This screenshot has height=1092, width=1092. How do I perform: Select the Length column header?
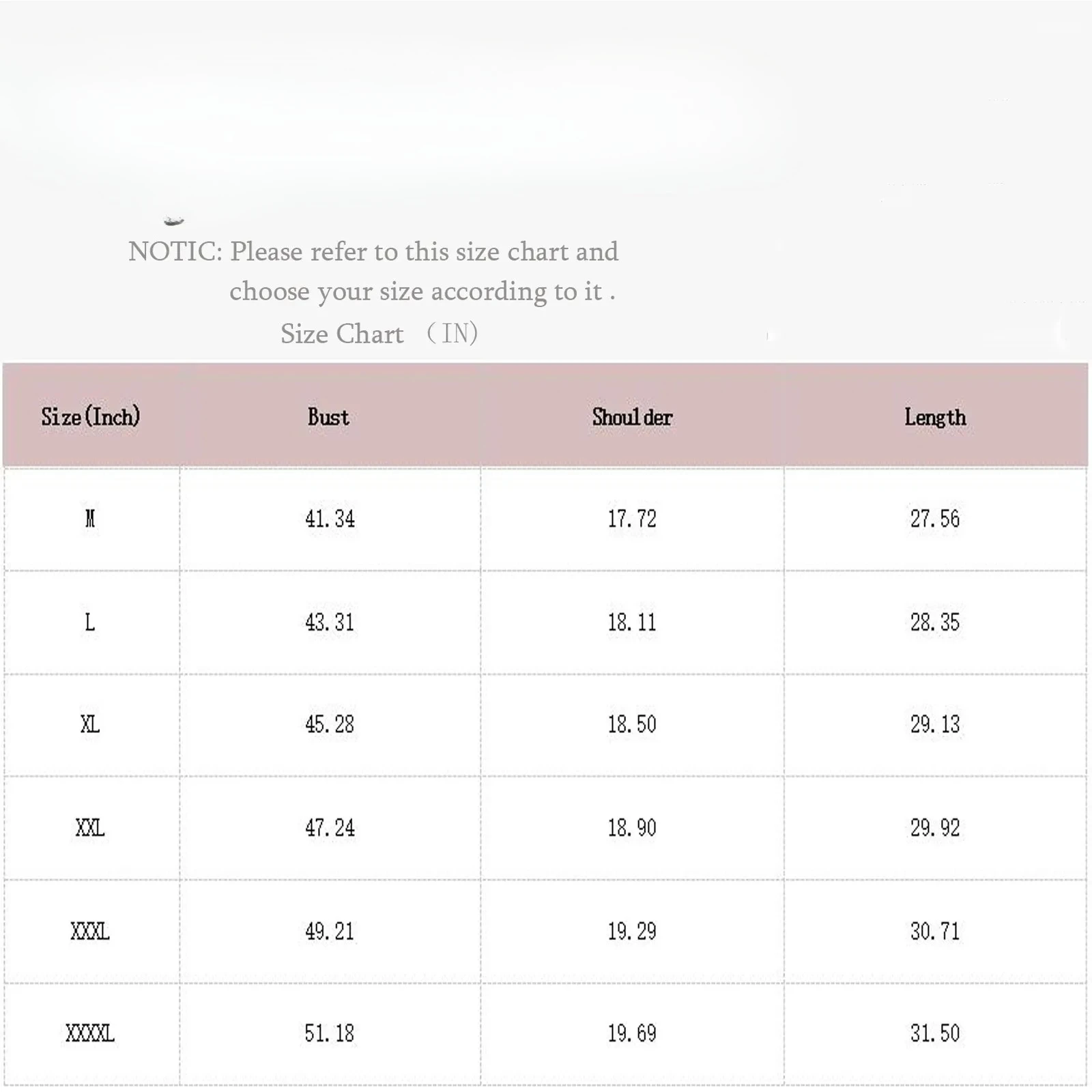[935, 417]
